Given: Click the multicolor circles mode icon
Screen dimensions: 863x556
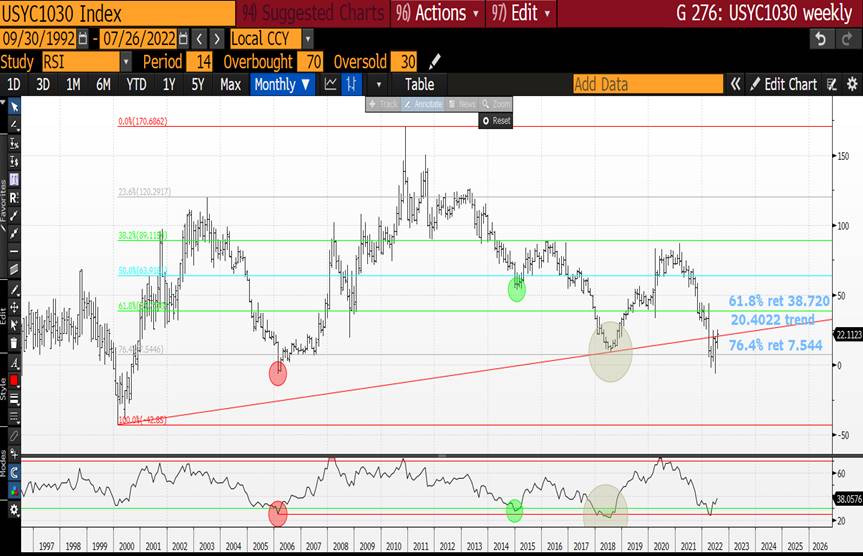Looking at the screenshot, I should tap(14, 490).
